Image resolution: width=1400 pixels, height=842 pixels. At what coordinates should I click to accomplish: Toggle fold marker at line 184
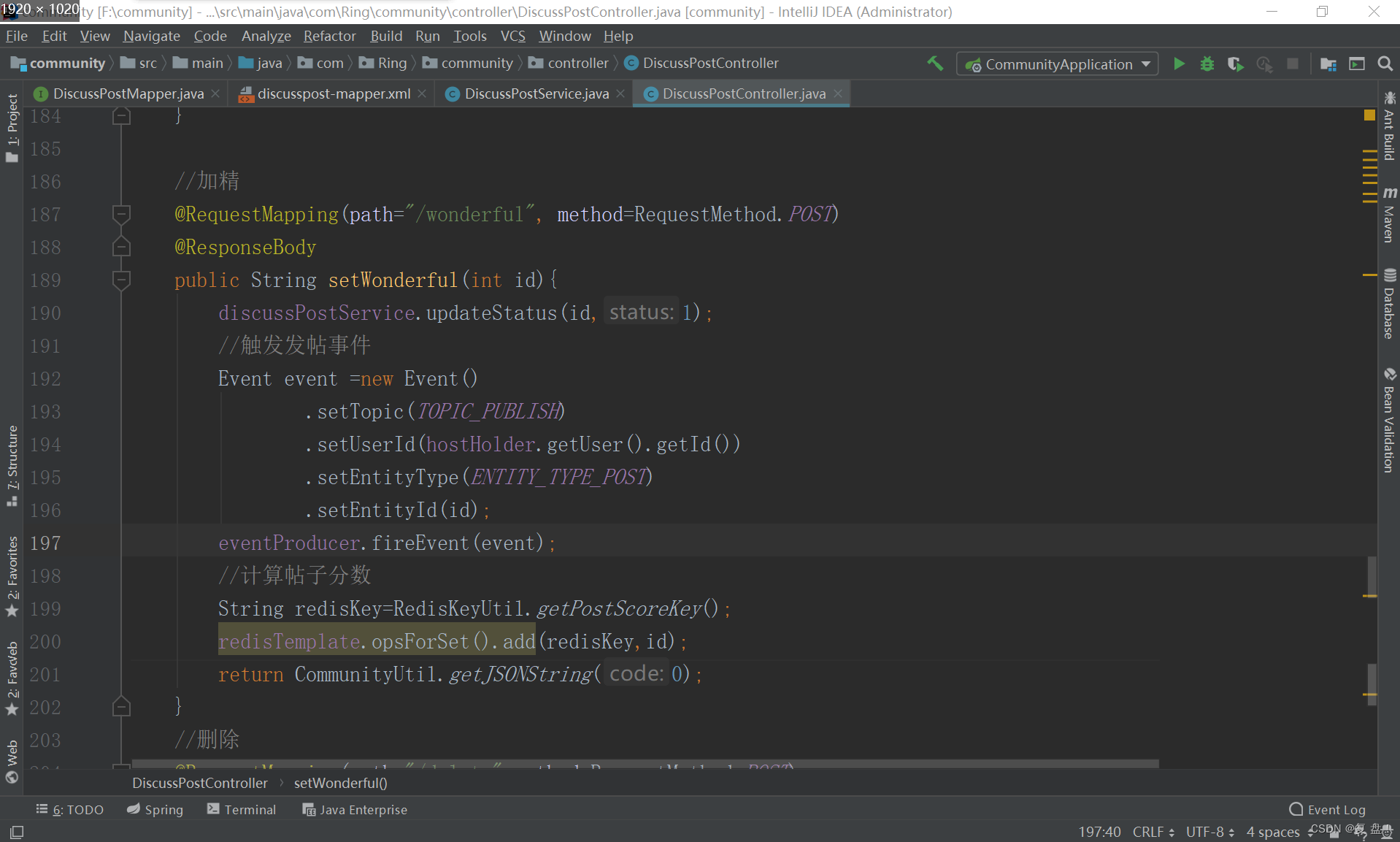[x=122, y=115]
